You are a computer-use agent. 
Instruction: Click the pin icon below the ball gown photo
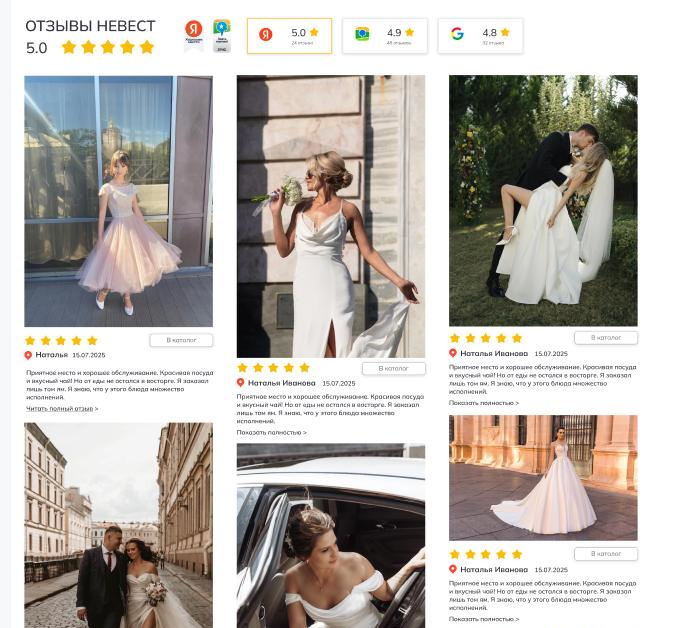coord(453,569)
